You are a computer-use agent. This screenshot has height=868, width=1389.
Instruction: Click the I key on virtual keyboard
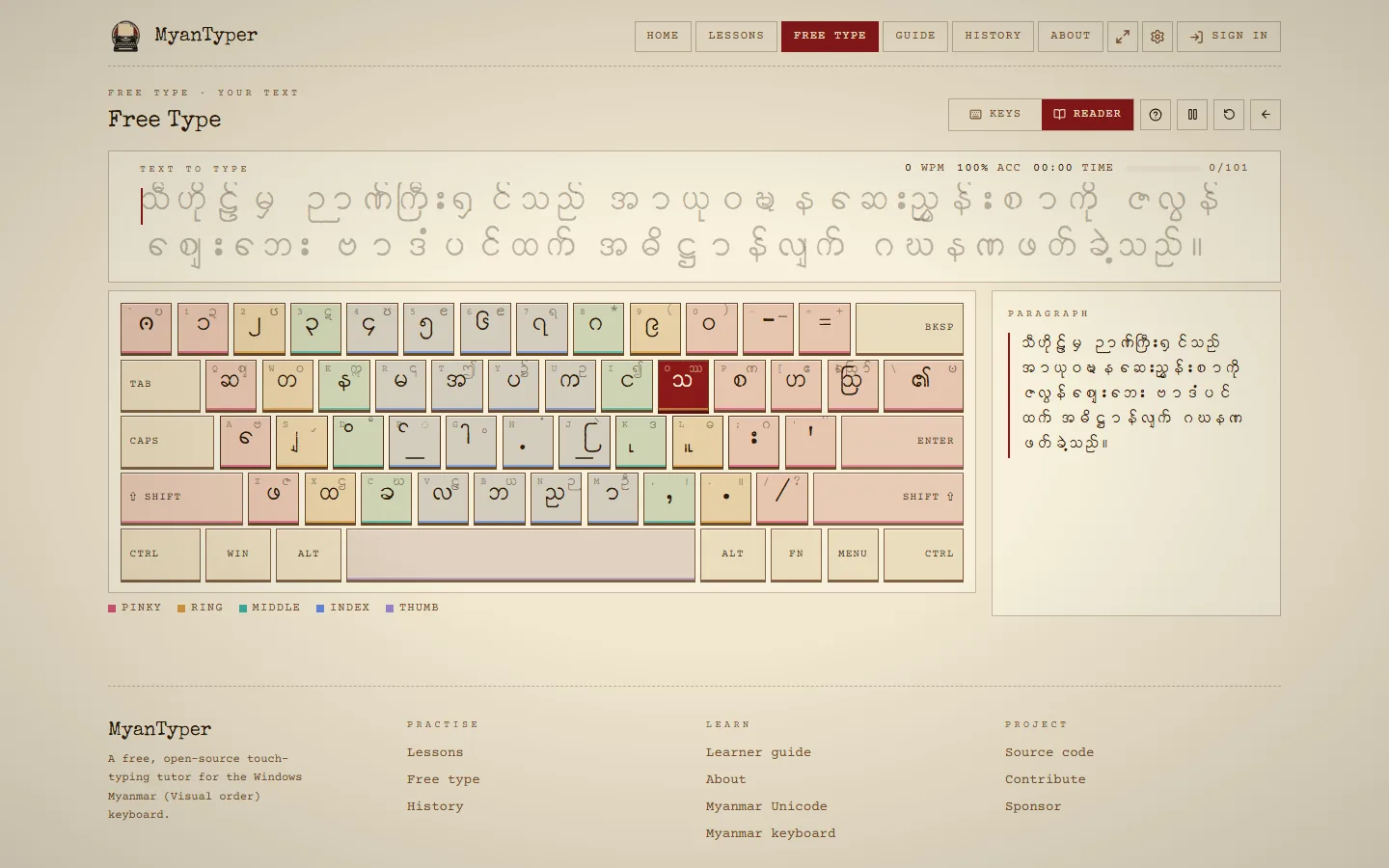point(627,386)
